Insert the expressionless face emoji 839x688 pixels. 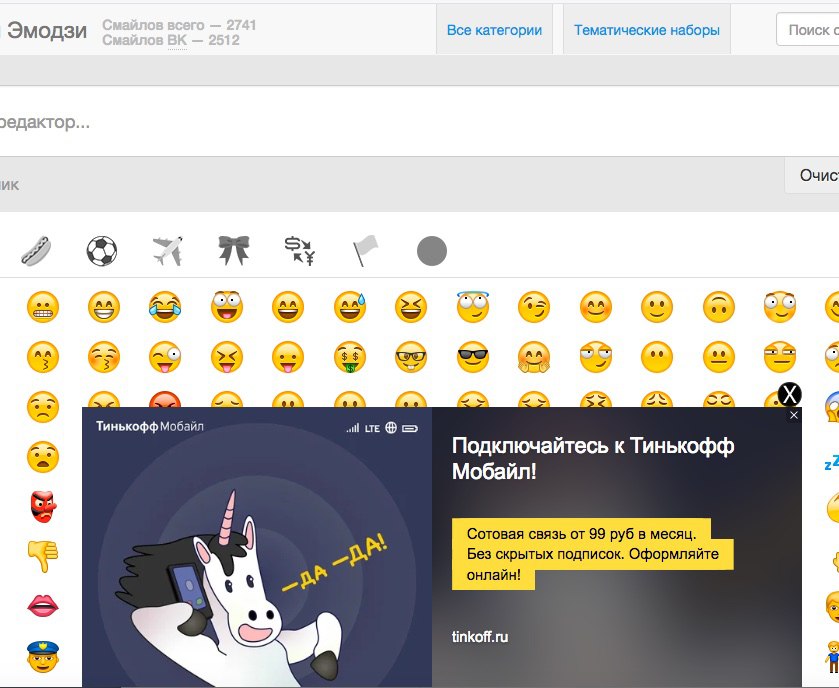tap(780, 357)
